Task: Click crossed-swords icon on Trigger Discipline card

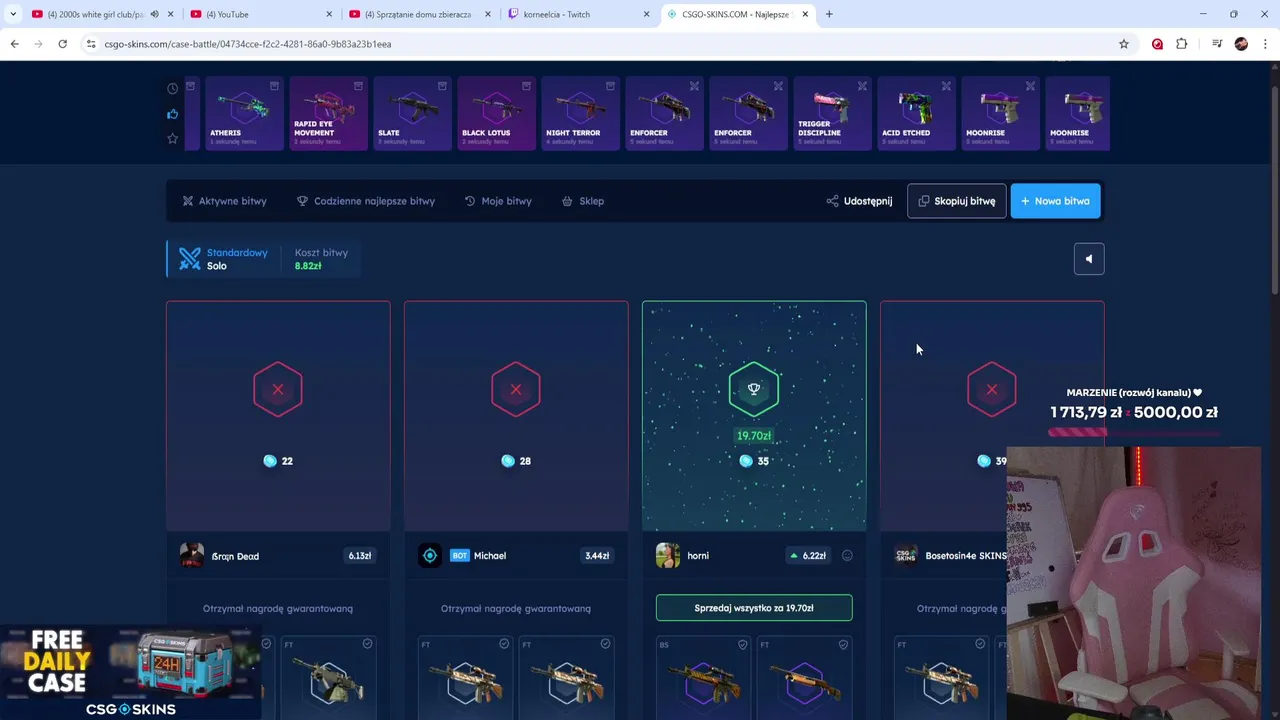Action: [862, 86]
